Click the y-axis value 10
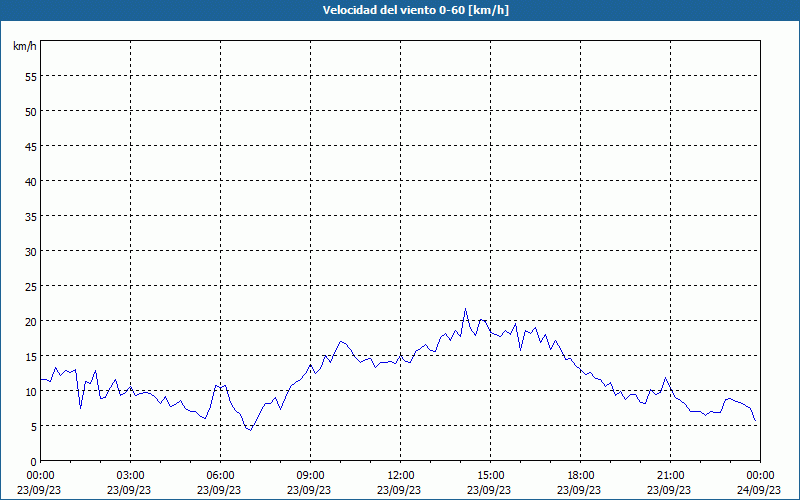The width and height of the screenshot is (800, 500). pyautogui.click(x=31, y=391)
